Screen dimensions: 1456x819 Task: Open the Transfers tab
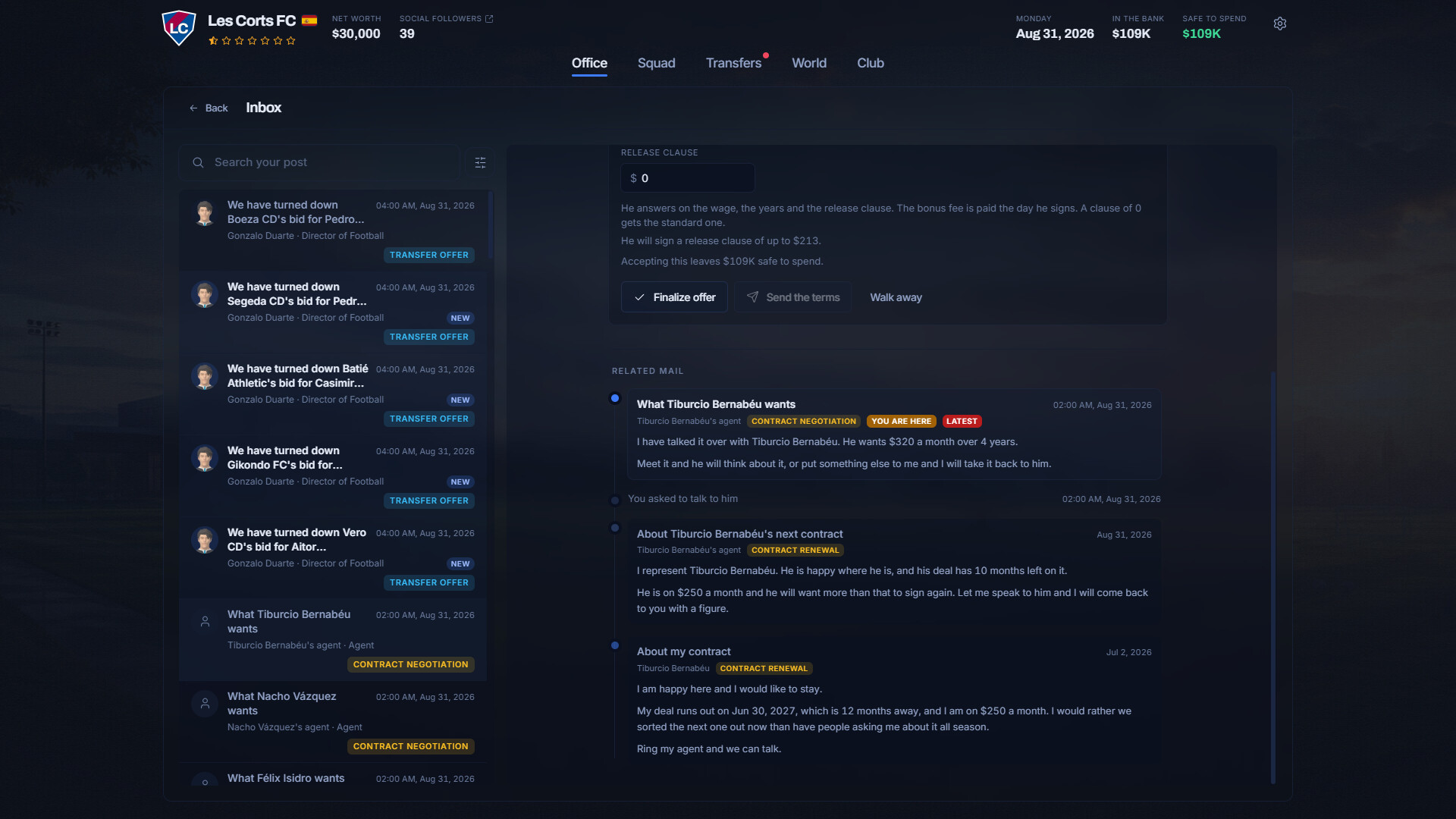tap(733, 63)
